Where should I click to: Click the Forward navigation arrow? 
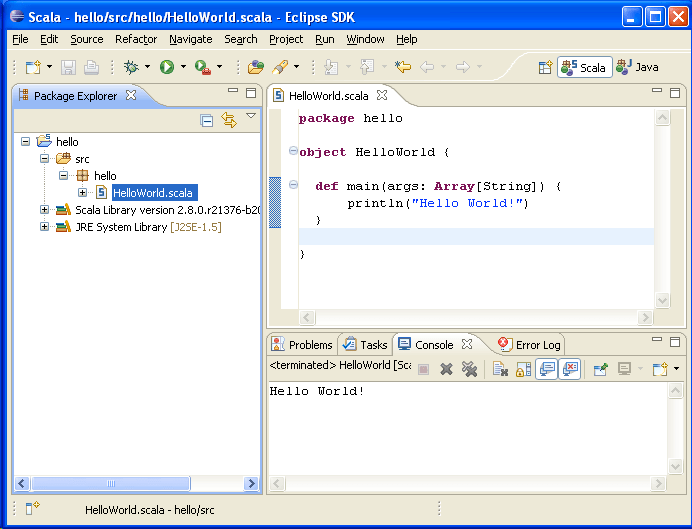click(x=463, y=67)
